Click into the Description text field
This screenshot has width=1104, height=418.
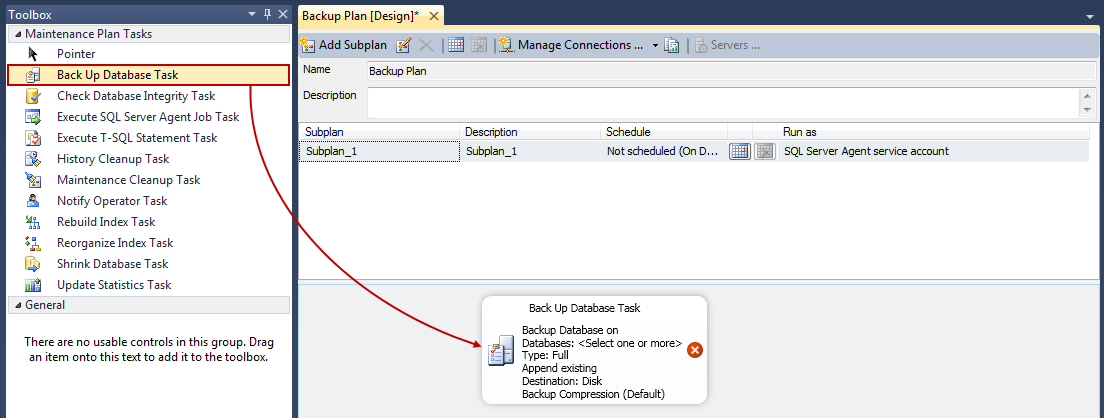tap(723, 103)
